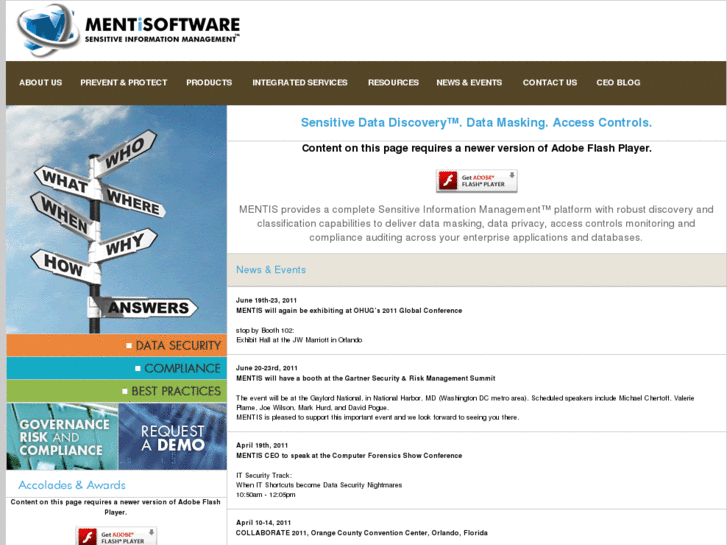This screenshot has width=727, height=545.
Task: Open the Gartner Security & Risk Management Summit item
Action: point(366,378)
